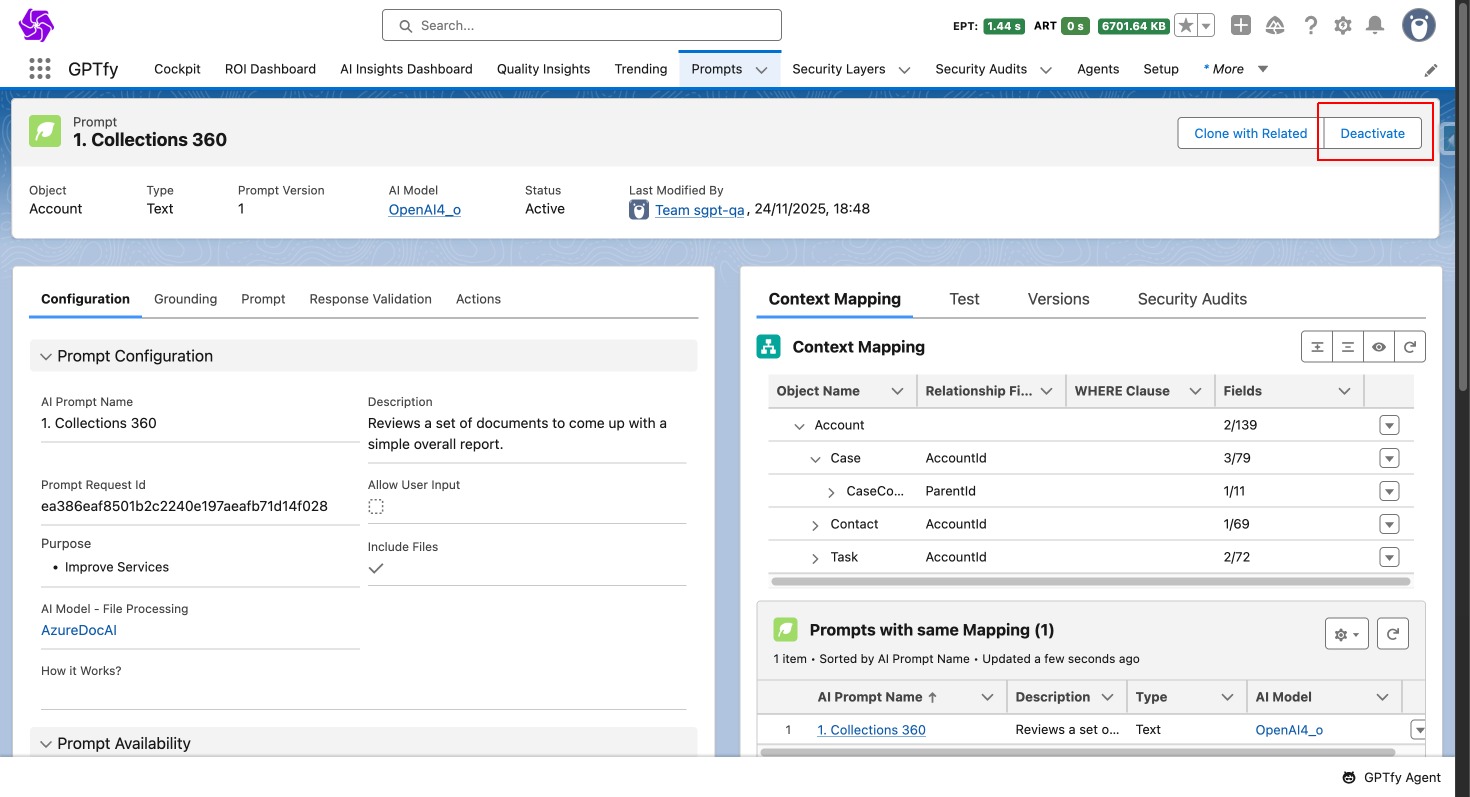Open the Account row action dropdown
1470x797 pixels.
point(1389,426)
